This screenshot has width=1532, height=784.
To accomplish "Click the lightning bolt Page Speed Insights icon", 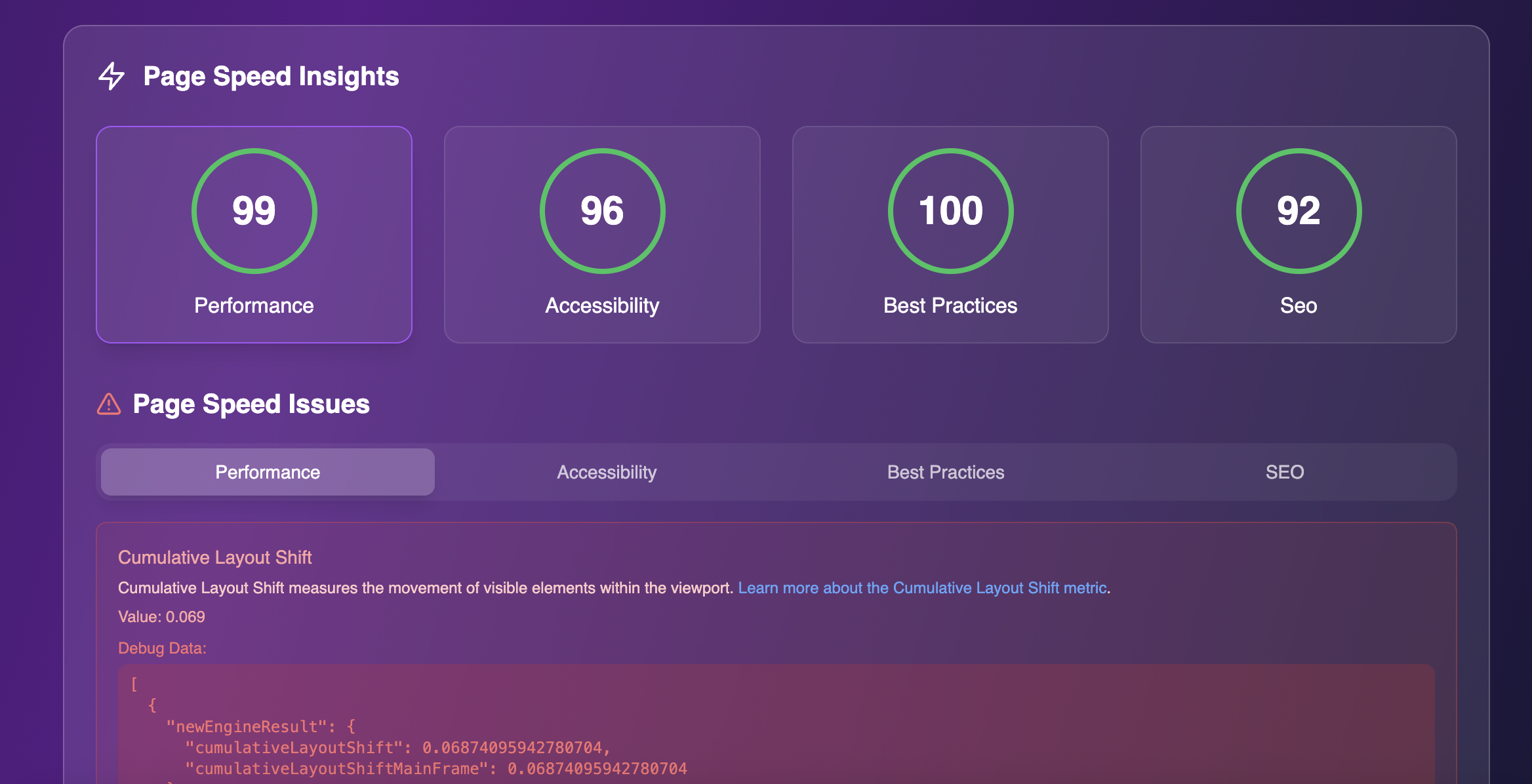I will click(111, 76).
